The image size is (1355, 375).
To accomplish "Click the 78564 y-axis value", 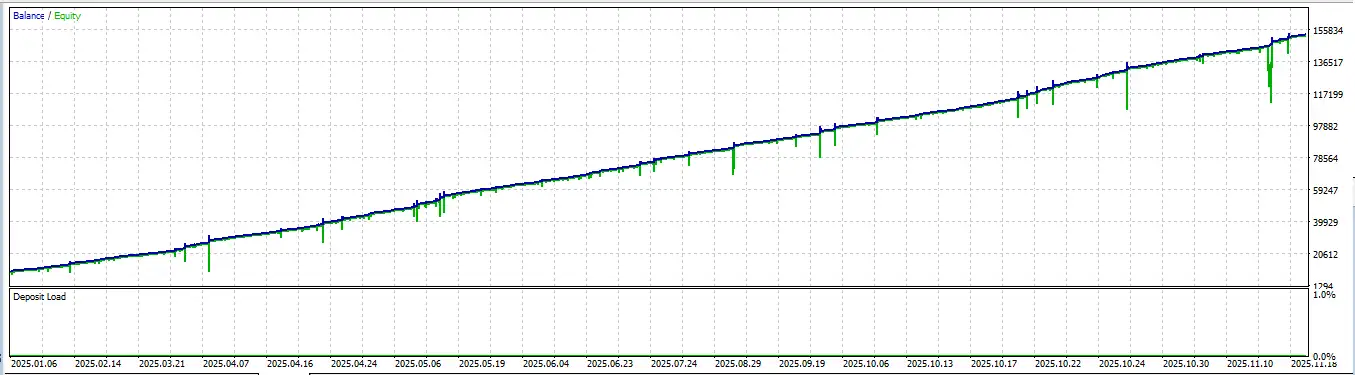I will click(1326, 159).
